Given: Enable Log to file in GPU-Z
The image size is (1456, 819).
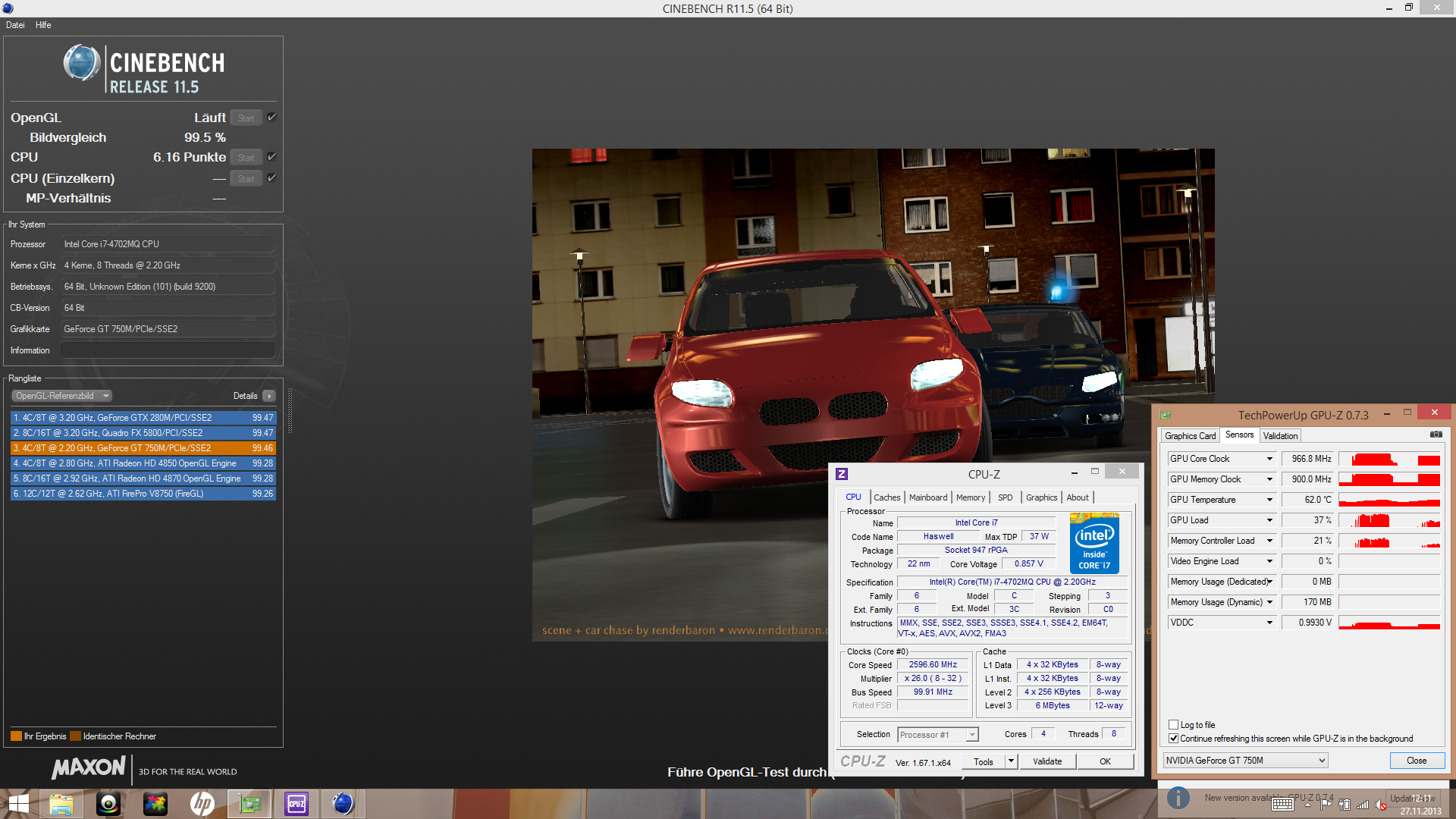Looking at the screenshot, I should (1173, 725).
